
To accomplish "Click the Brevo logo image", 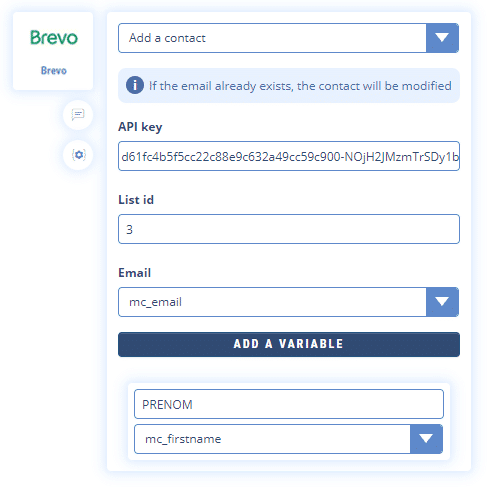I will (54, 37).
